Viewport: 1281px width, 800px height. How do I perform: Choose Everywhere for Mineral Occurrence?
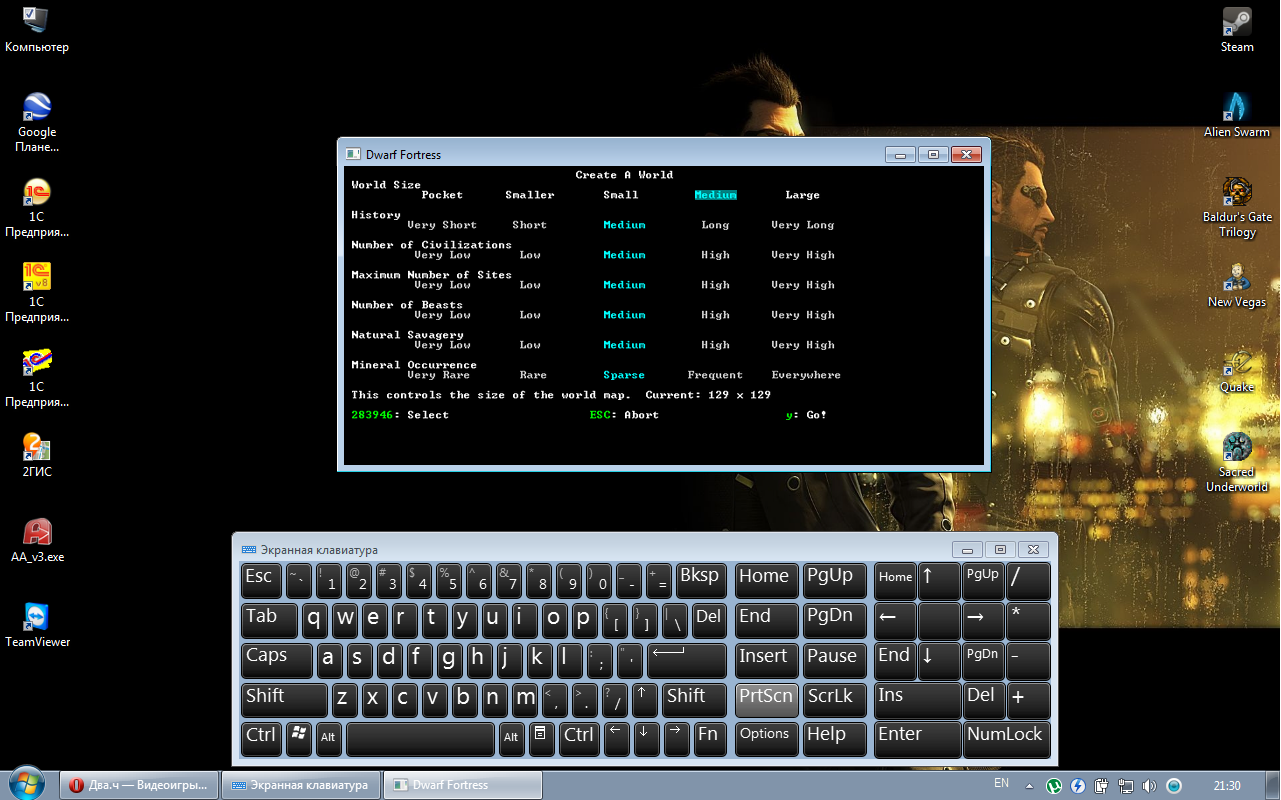(x=806, y=375)
